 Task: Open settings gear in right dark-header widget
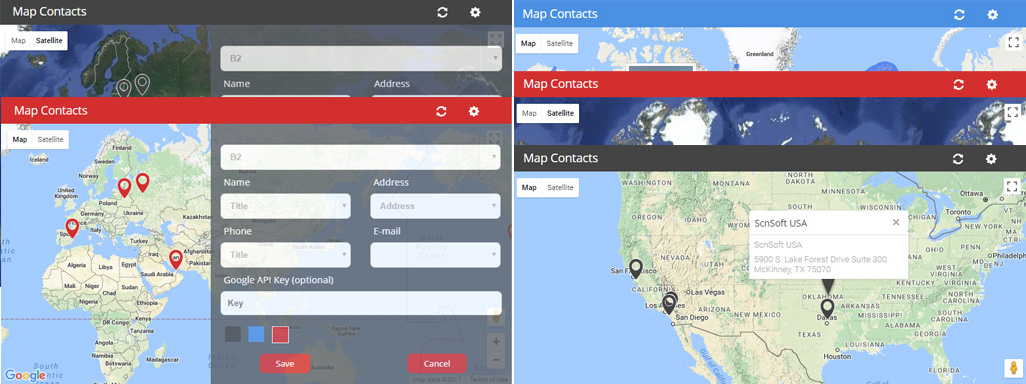coord(991,158)
